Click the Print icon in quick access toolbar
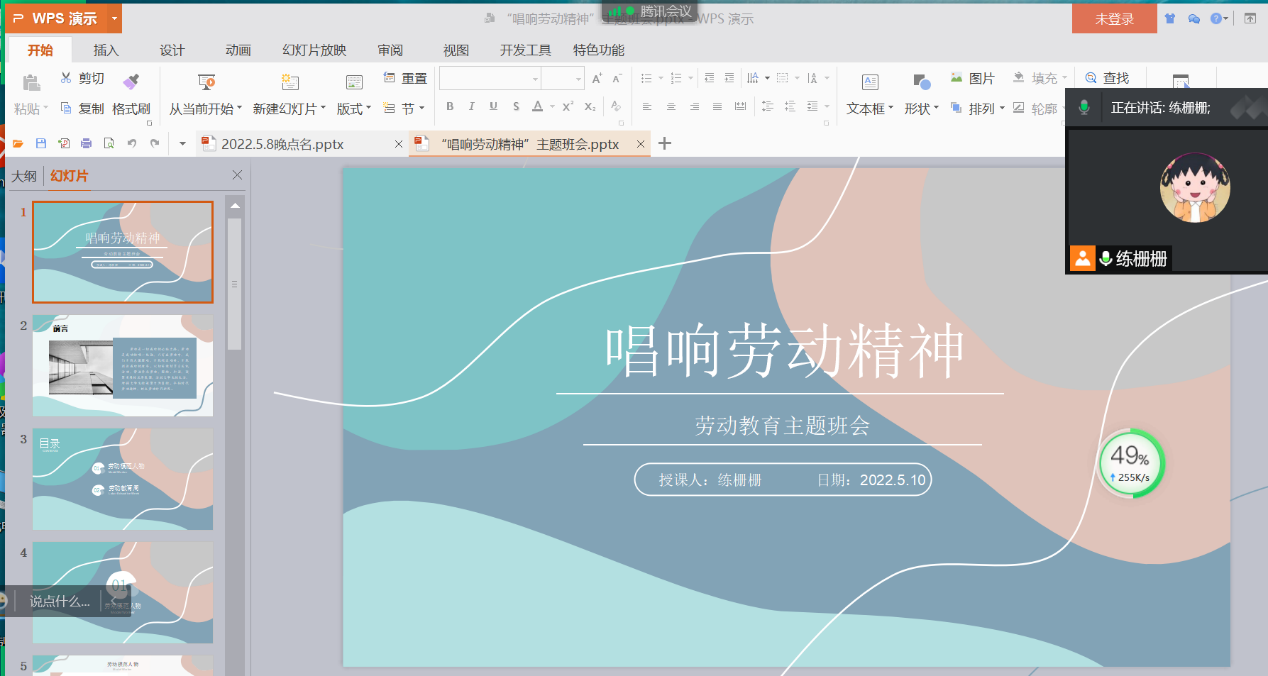 (x=86, y=144)
